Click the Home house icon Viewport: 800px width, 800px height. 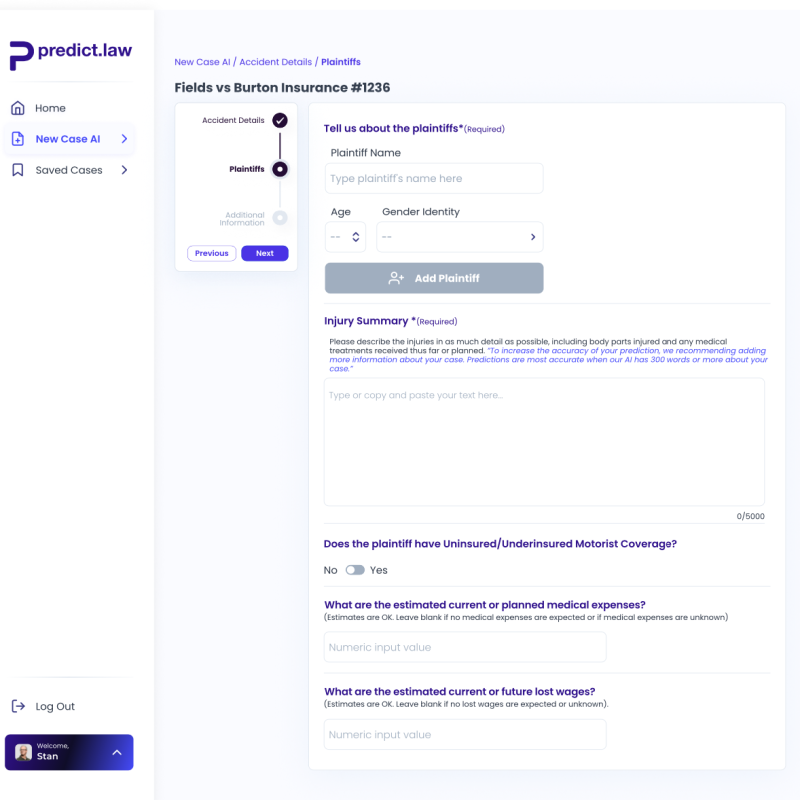18,108
